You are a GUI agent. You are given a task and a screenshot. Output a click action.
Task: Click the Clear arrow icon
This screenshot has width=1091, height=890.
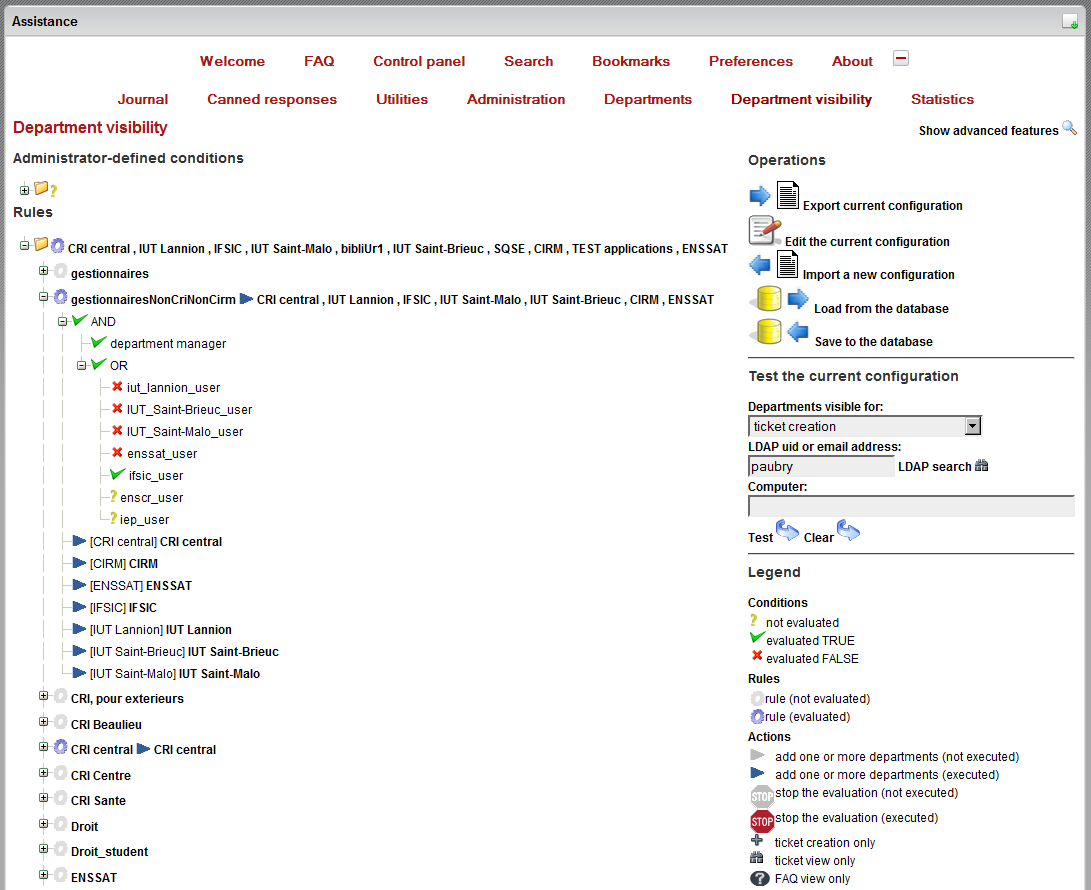849,531
